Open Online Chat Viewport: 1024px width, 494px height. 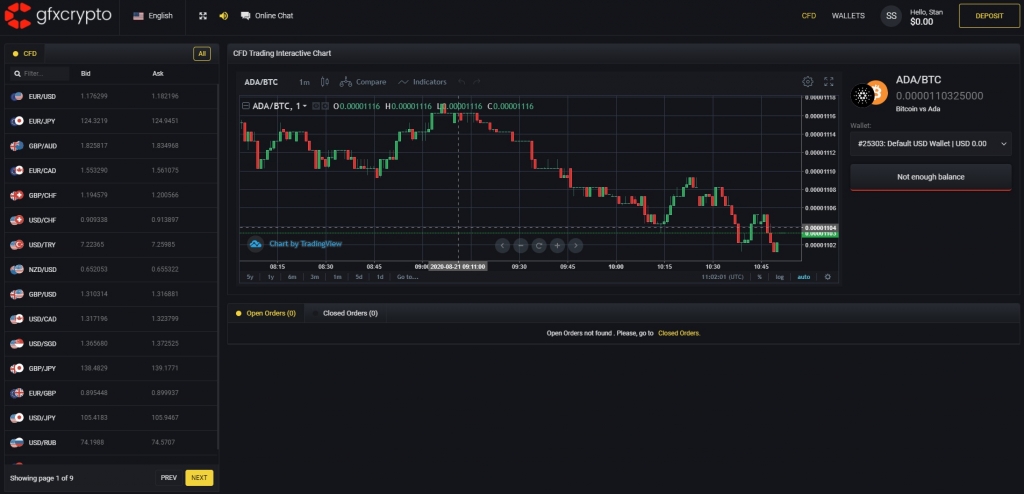tap(267, 16)
